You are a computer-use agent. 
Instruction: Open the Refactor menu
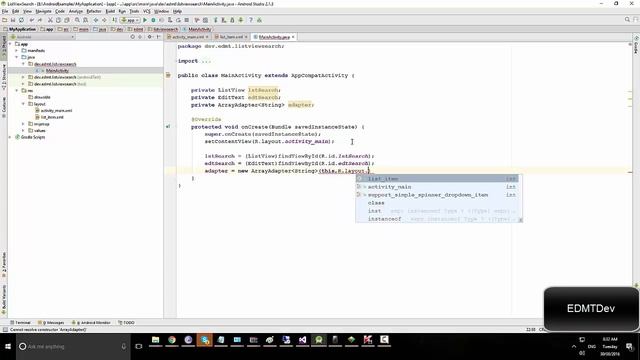point(94,11)
